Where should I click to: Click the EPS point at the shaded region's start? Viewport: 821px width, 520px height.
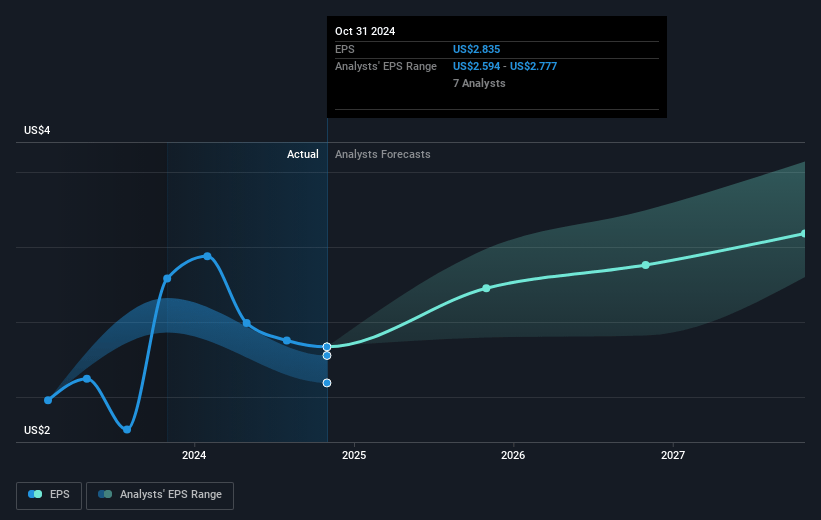click(167, 279)
